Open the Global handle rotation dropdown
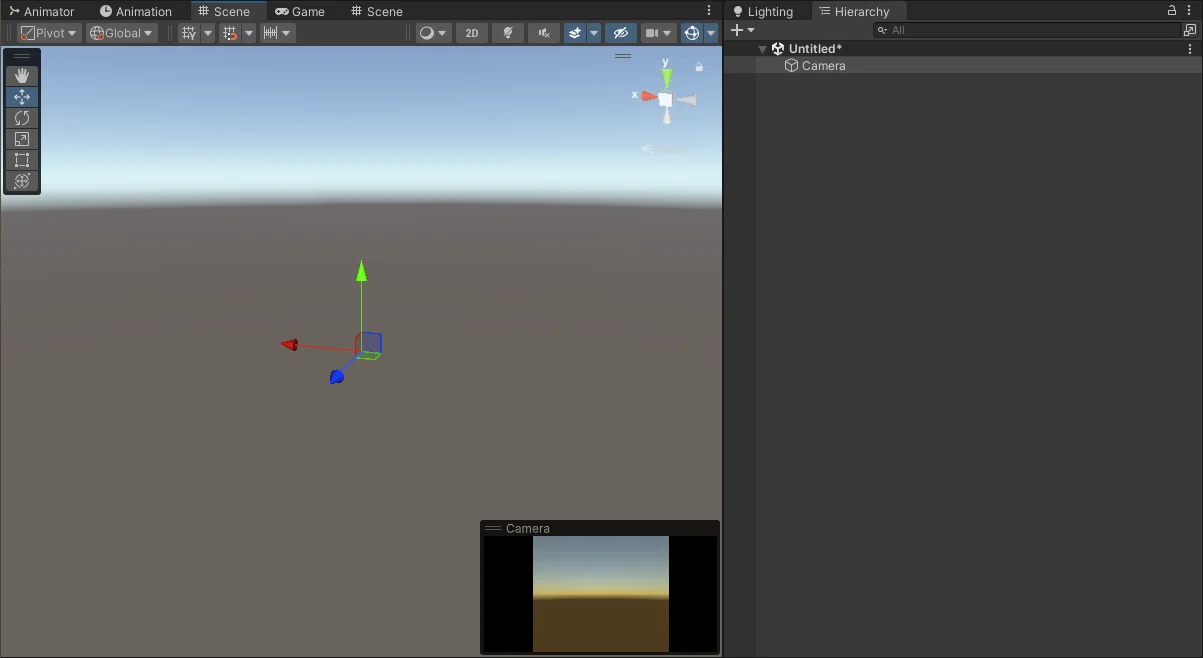Viewport: 1203px width, 658px height. [122, 33]
